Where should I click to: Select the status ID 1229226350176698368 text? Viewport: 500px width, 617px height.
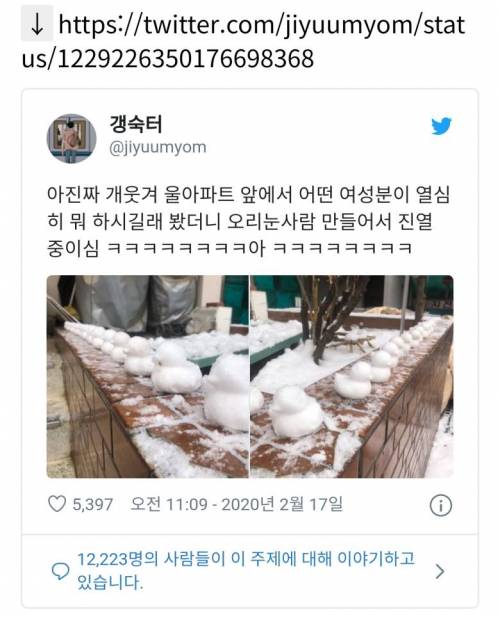(x=185, y=58)
